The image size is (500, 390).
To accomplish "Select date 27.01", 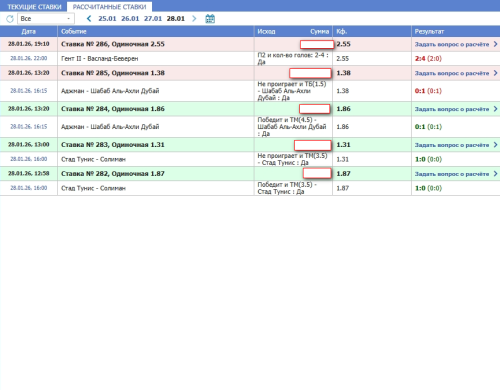I will pyautogui.click(x=153, y=19).
